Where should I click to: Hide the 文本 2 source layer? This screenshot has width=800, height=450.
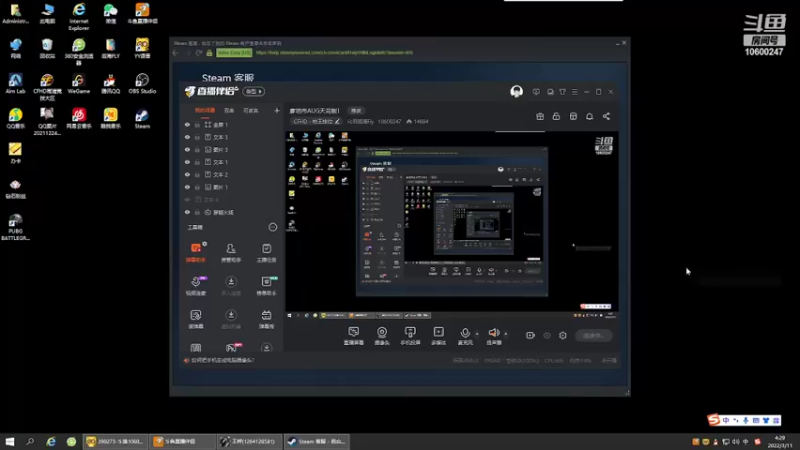187,174
